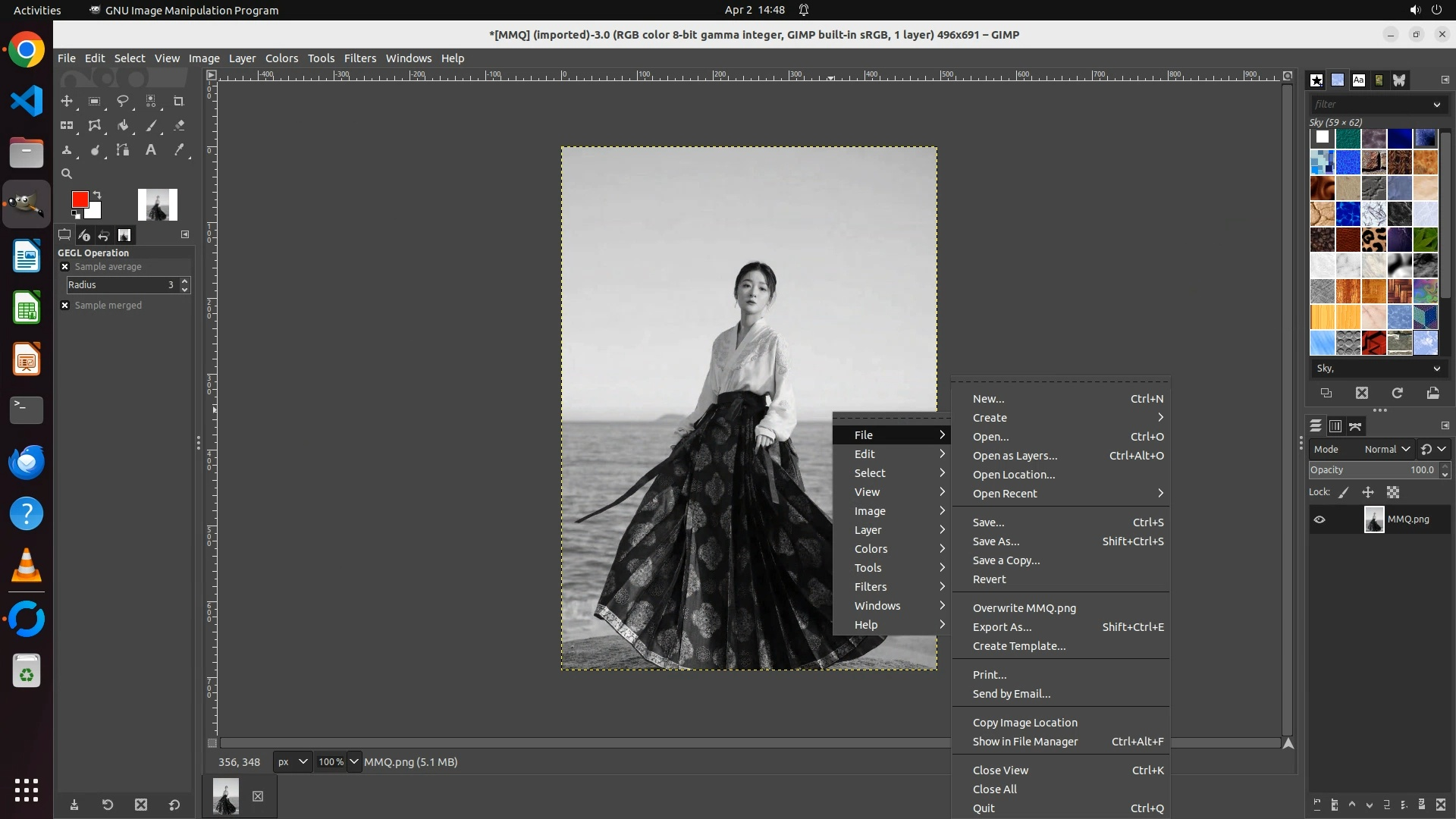Viewport: 1456px width, 819px height.
Task: Select the Crop tool
Action: click(x=179, y=101)
